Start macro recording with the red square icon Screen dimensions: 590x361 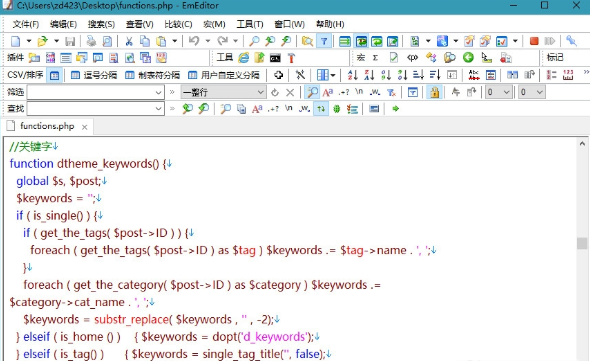(534, 41)
